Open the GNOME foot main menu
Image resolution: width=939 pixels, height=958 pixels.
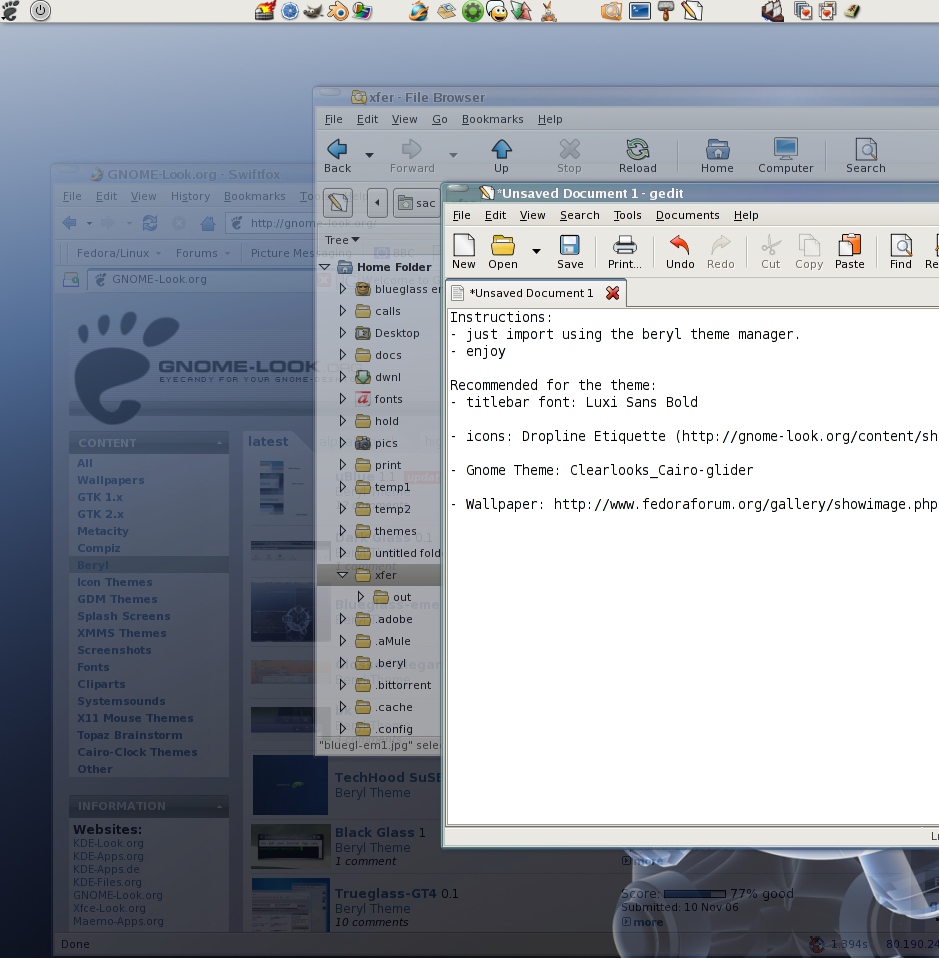pos(10,10)
